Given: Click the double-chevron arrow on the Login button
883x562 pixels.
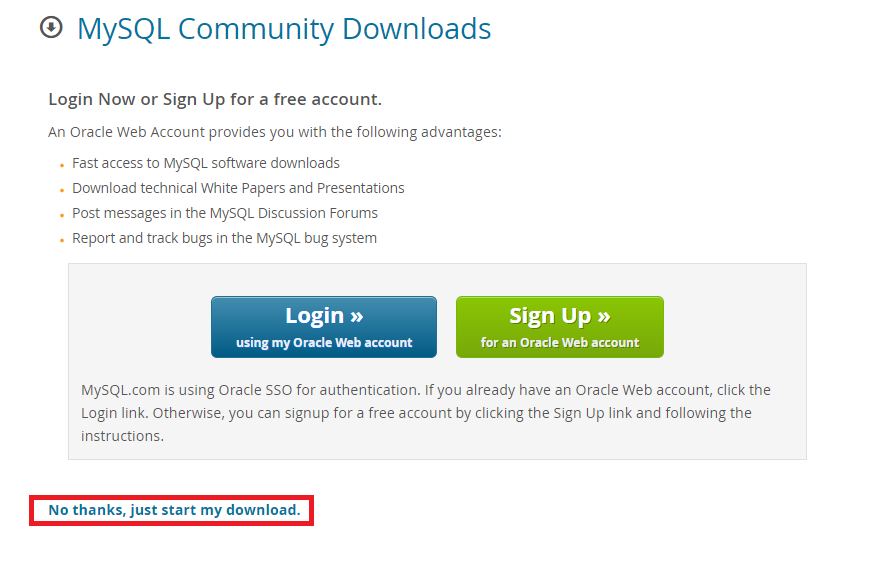Looking at the screenshot, I should pyautogui.click(x=356, y=317).
